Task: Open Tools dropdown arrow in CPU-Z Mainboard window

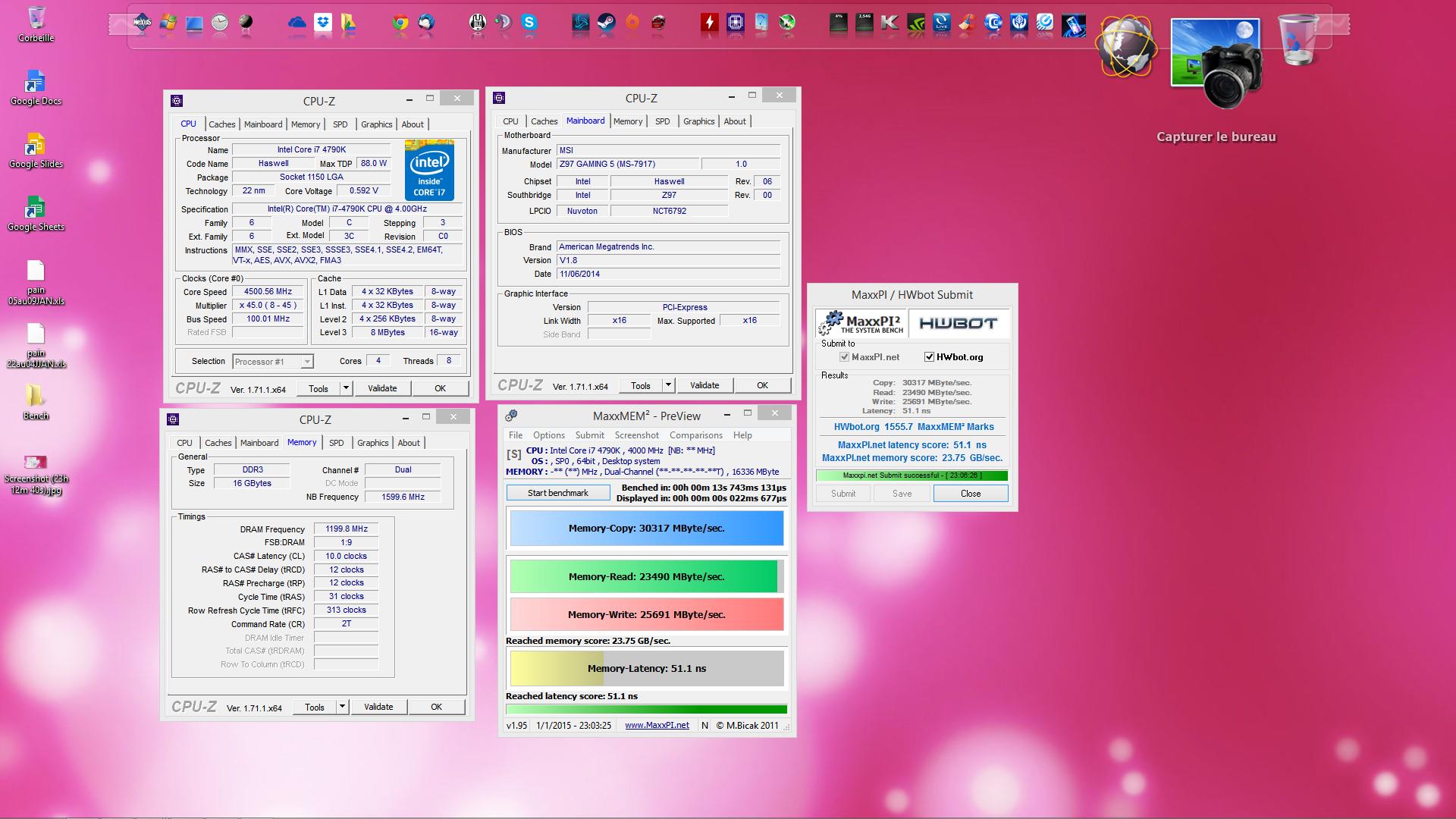Action: [668, 385]
